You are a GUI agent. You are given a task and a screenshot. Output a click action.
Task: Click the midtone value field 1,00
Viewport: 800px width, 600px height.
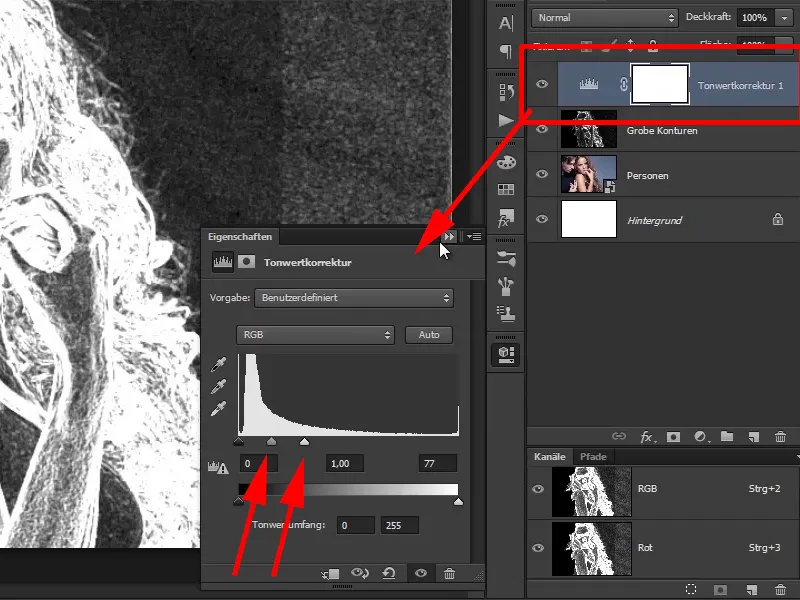point(345,463)
